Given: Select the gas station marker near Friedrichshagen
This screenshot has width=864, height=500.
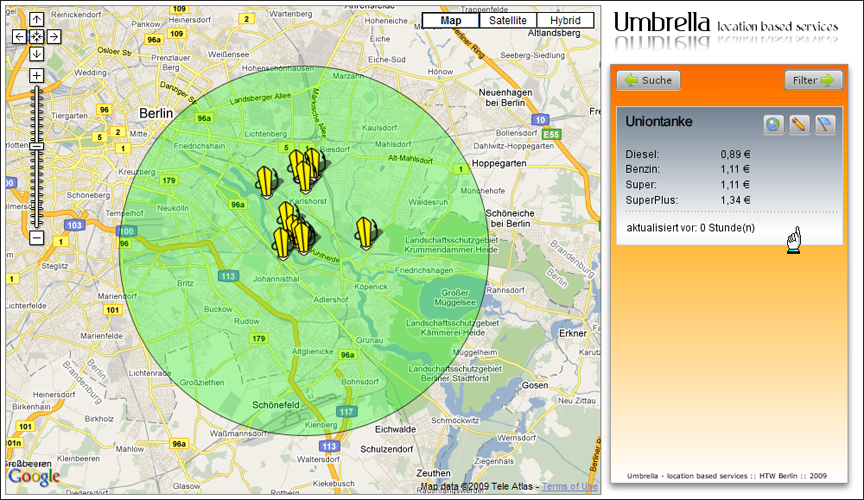Looking at the screenshot, I should coord(365,234).
